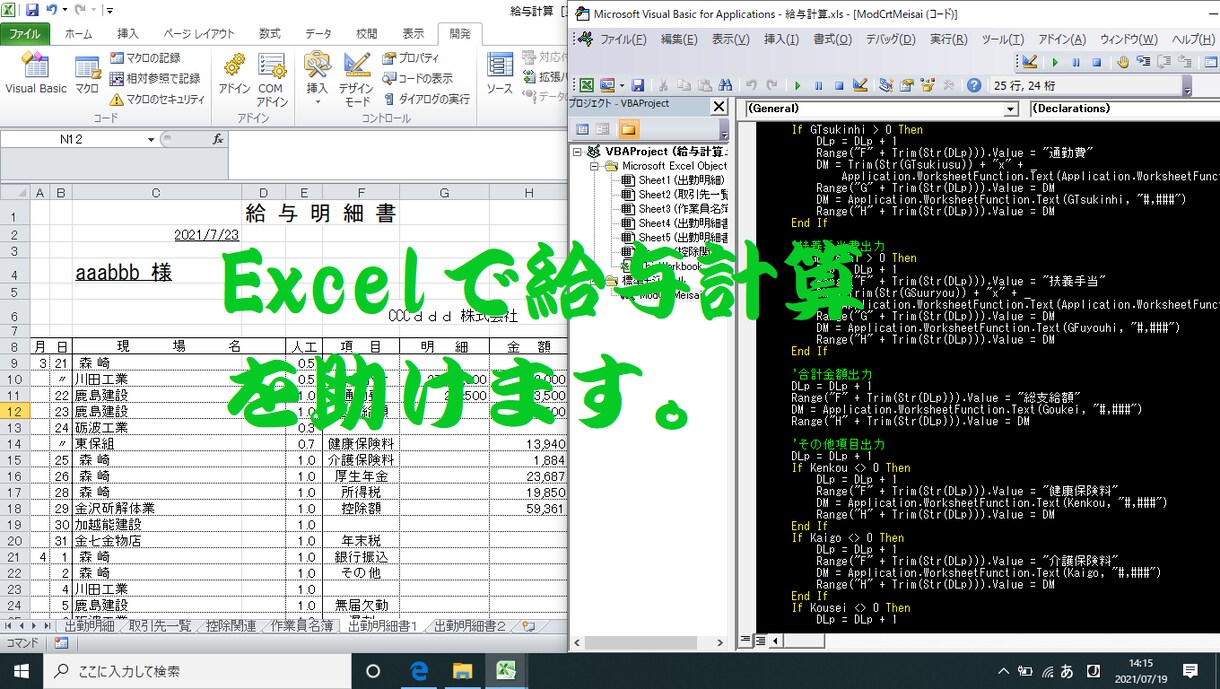
Task: Switch to the 数式 ribbon tab
Action: point(270,33)
